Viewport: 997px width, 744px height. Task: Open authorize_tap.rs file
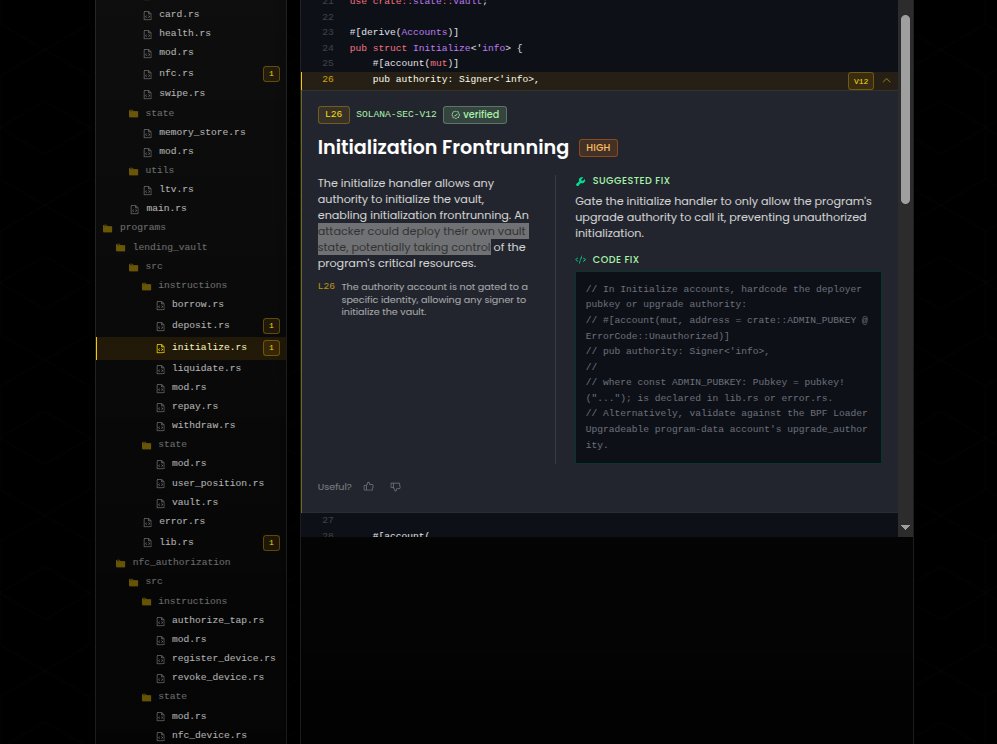tap(217, 620)
